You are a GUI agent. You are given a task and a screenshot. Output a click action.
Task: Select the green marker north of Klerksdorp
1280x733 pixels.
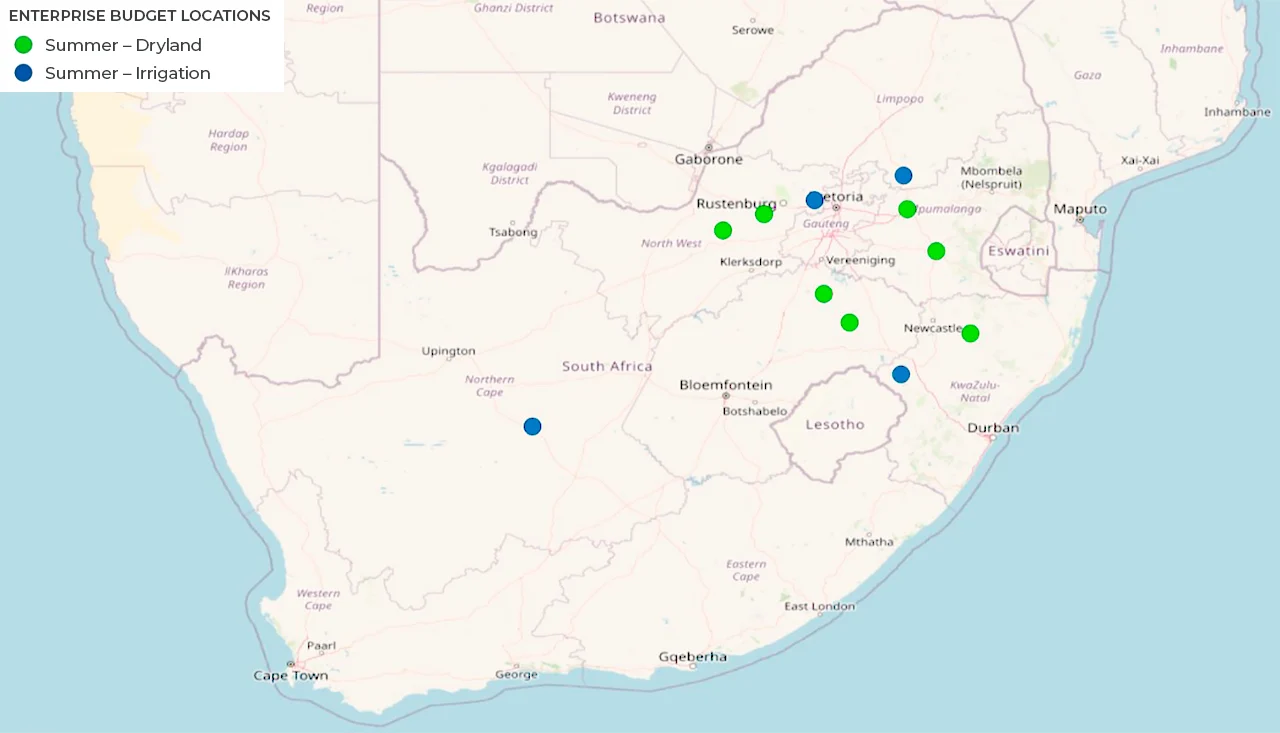tap(723, 231)
